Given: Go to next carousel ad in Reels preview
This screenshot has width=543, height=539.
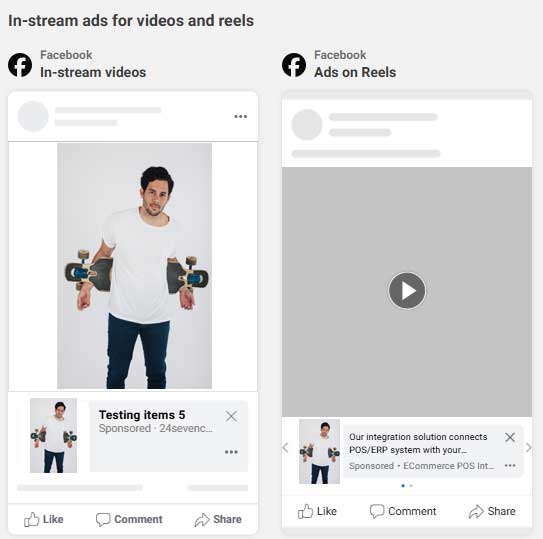Looking at the screenshot, I should [528, 447].
